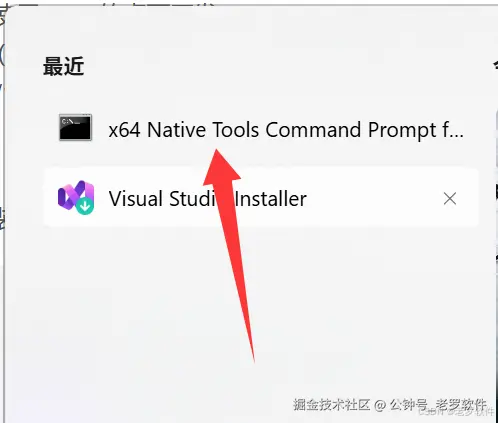Click the 公钟号_老罗软件 watermark text

(x=438, y=405)
